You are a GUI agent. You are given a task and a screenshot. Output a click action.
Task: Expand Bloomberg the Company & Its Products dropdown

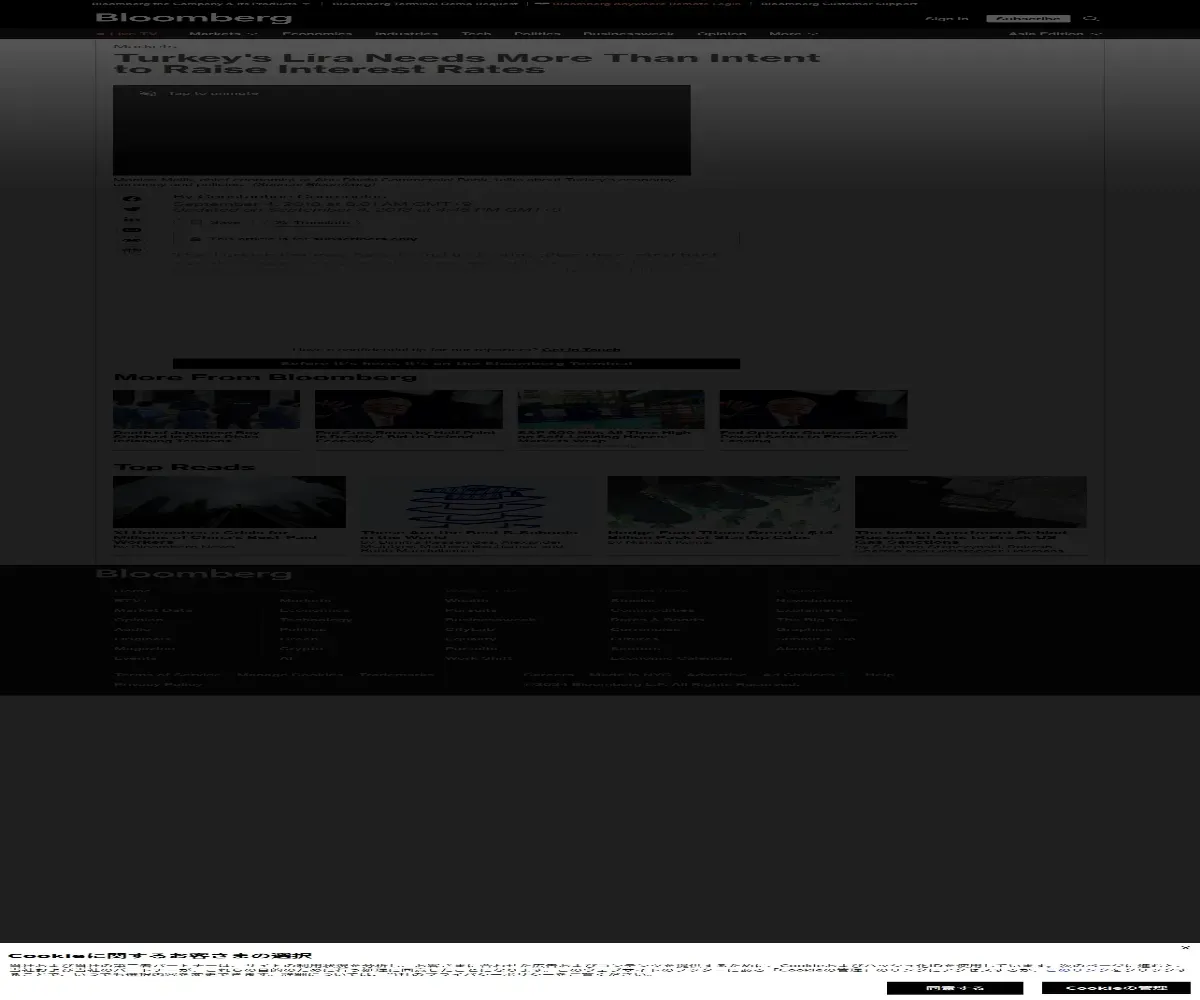tap(200, 3)
